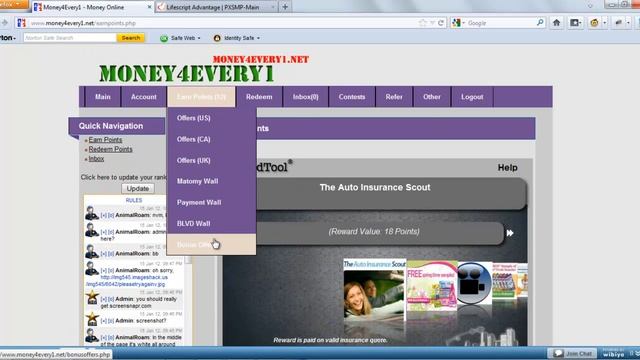Image resolution: width=640 pixels, height=360 pixels.
Task: Open Inbox(0) in the navigation bar
Action: (305, 97)
